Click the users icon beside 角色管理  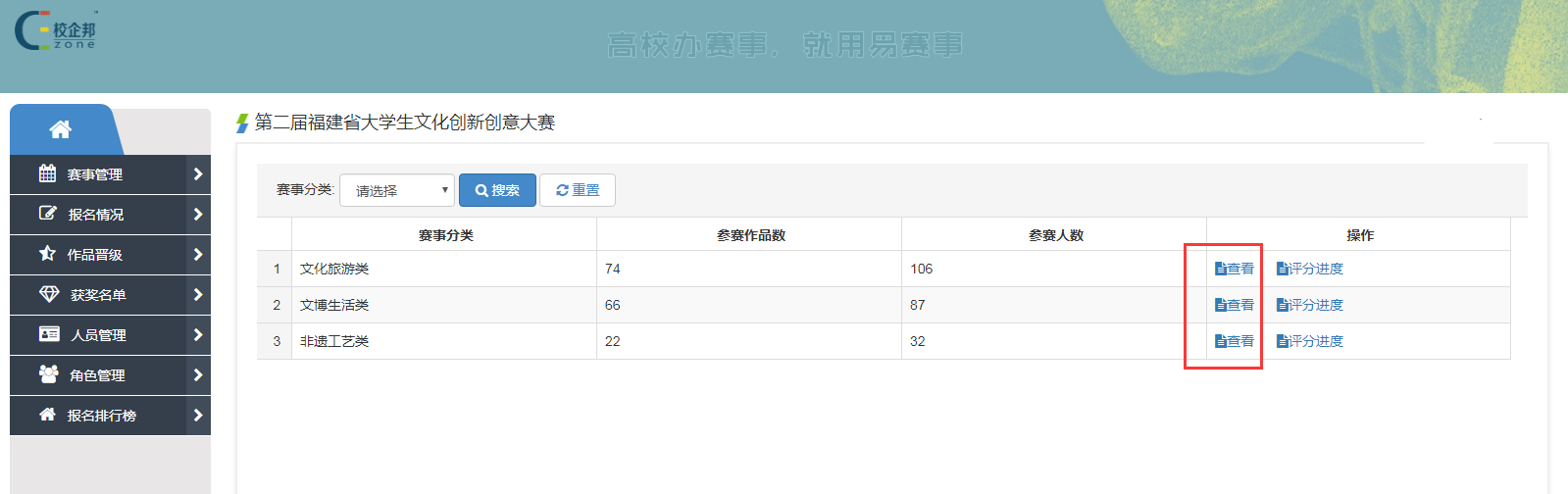point(48,374)
